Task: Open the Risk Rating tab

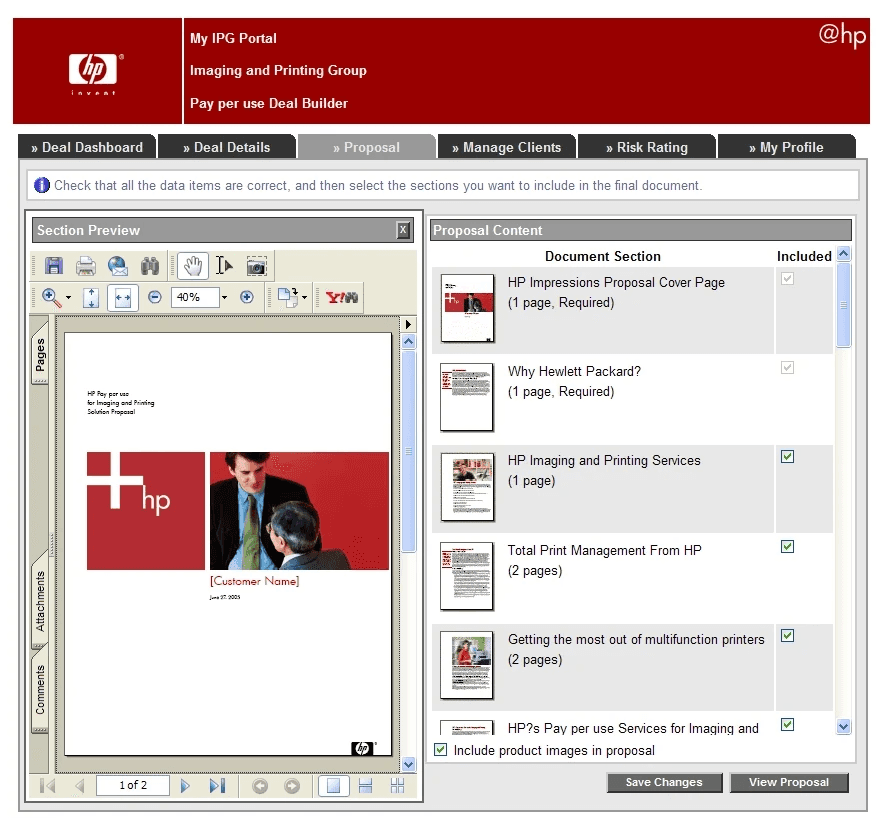Action: (647, 147)
